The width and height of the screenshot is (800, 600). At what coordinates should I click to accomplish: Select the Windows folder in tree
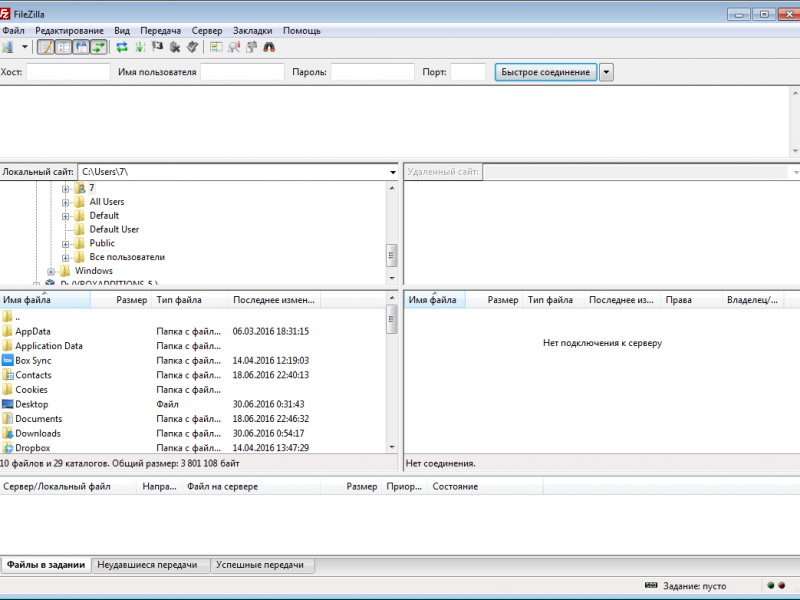(93, 271)
